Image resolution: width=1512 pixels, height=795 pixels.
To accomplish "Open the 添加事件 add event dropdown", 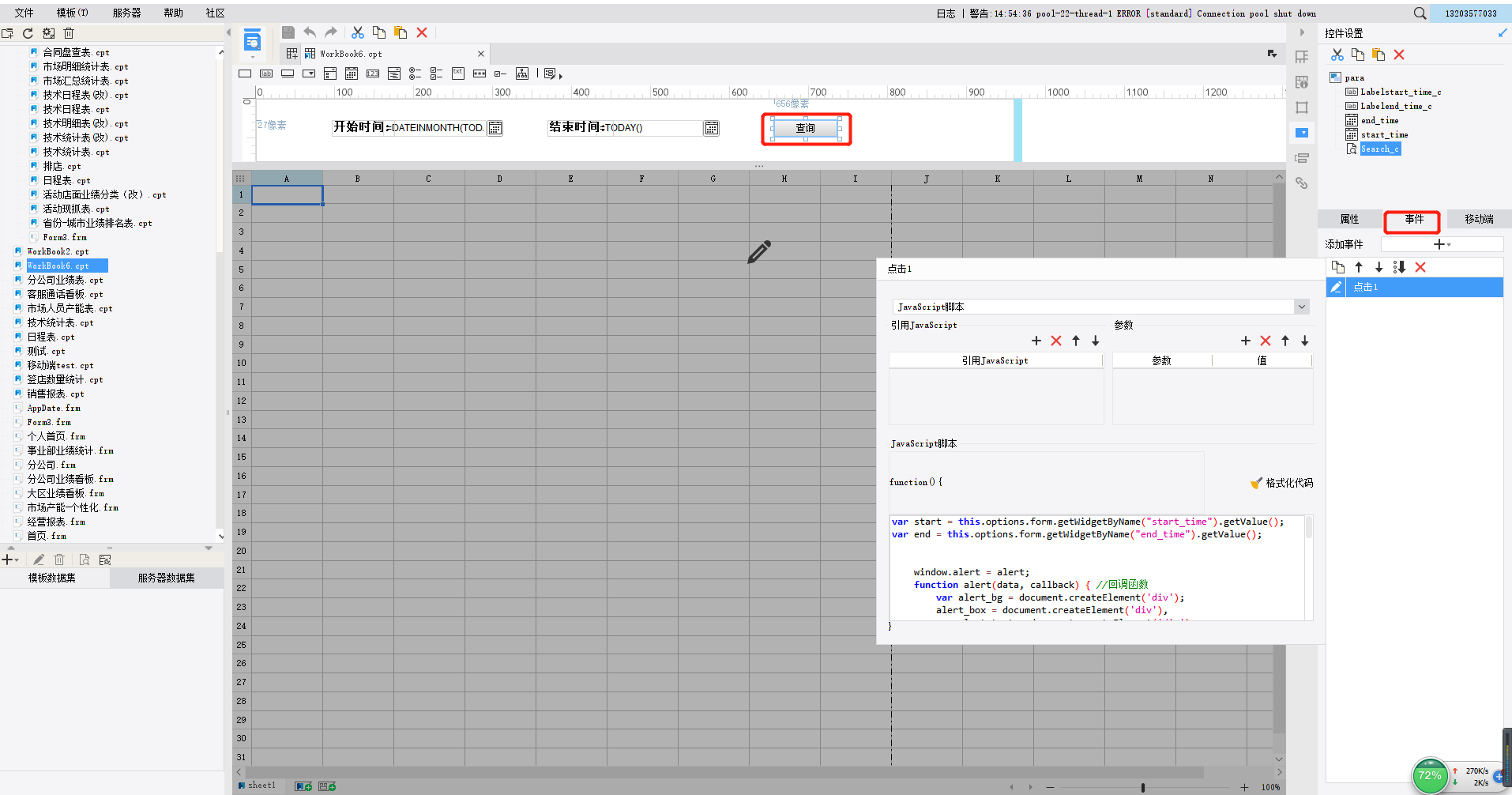I will (x=1442, y=244).
